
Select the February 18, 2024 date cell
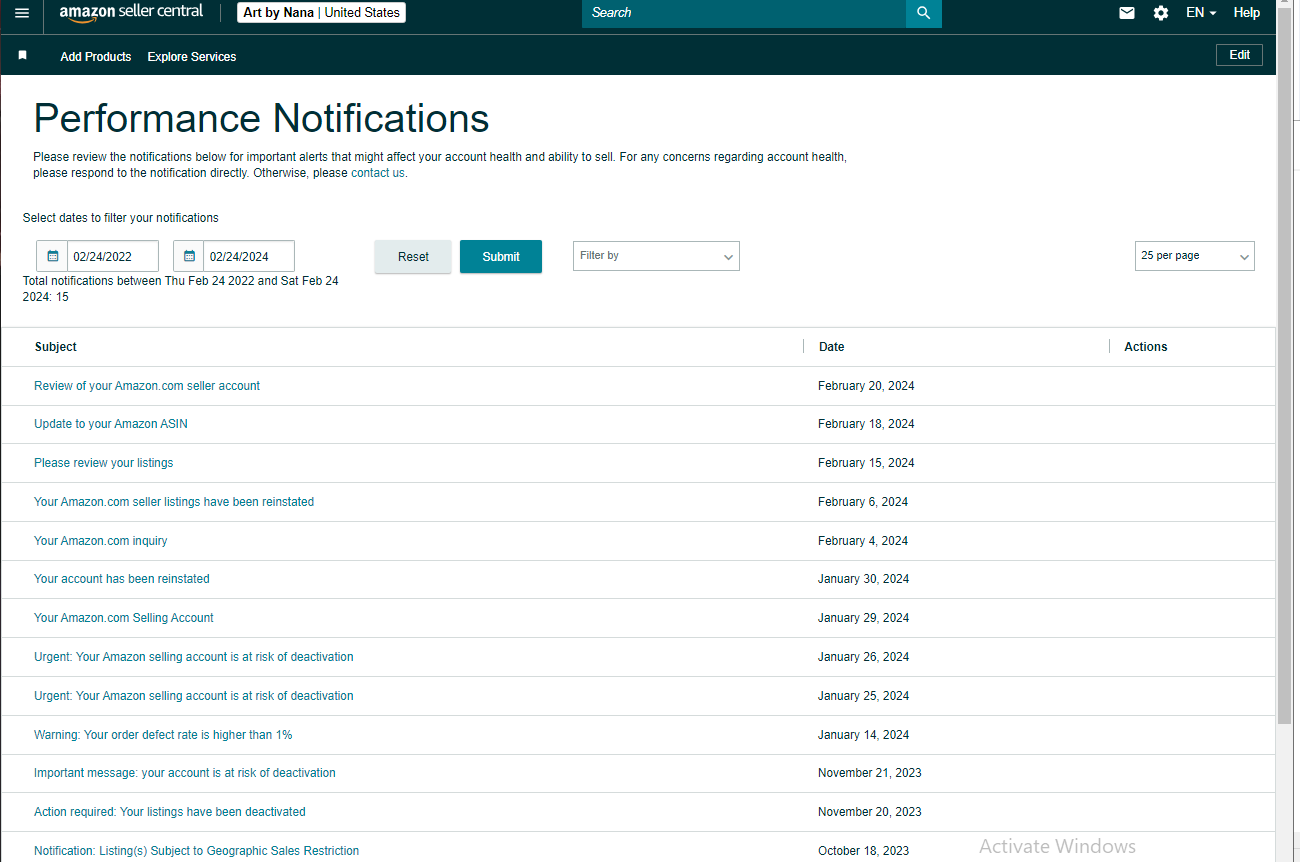point(866,424)
